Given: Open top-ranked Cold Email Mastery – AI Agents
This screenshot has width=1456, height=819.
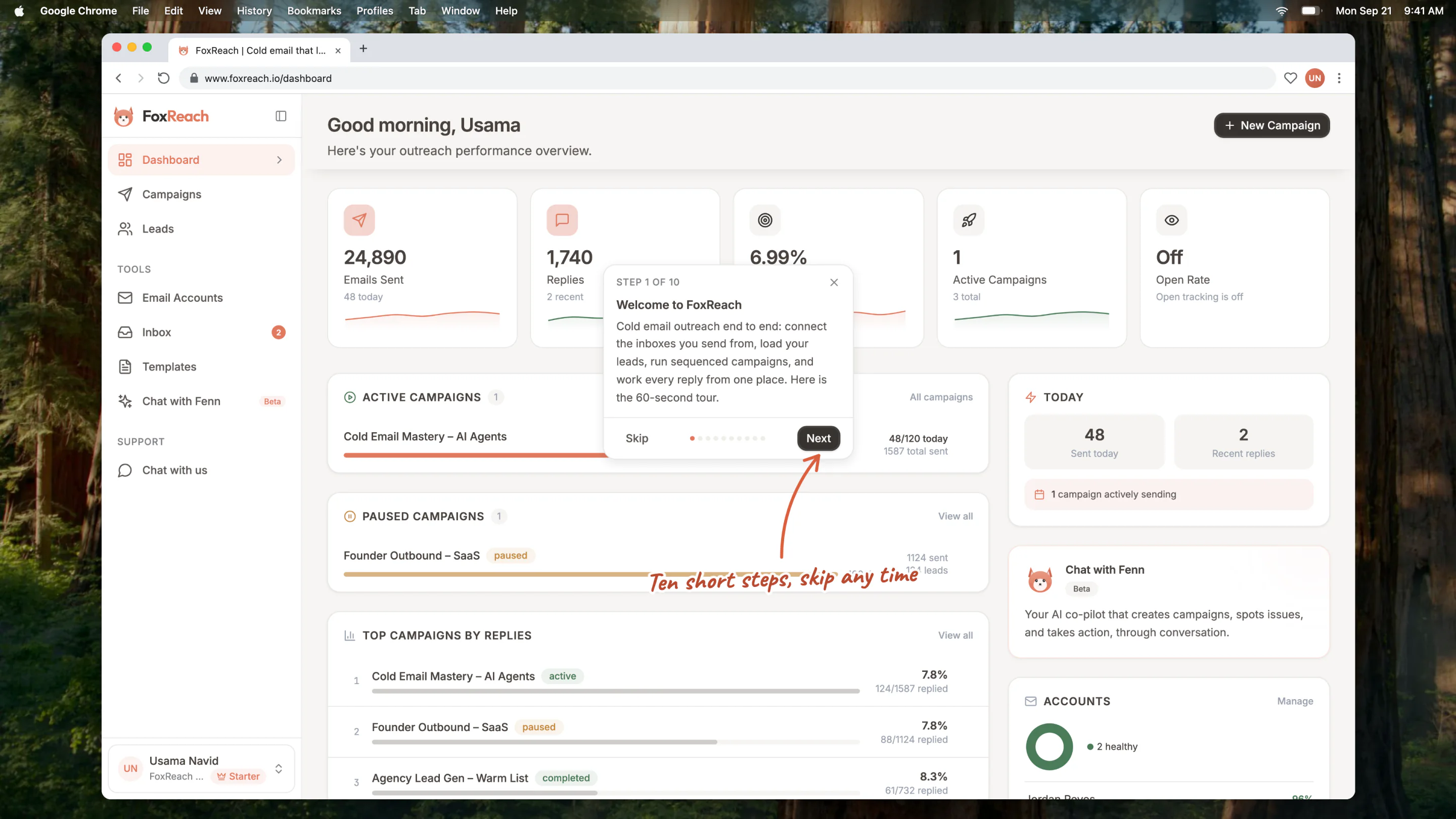Looking at the screenshot, I should [453, 676].
